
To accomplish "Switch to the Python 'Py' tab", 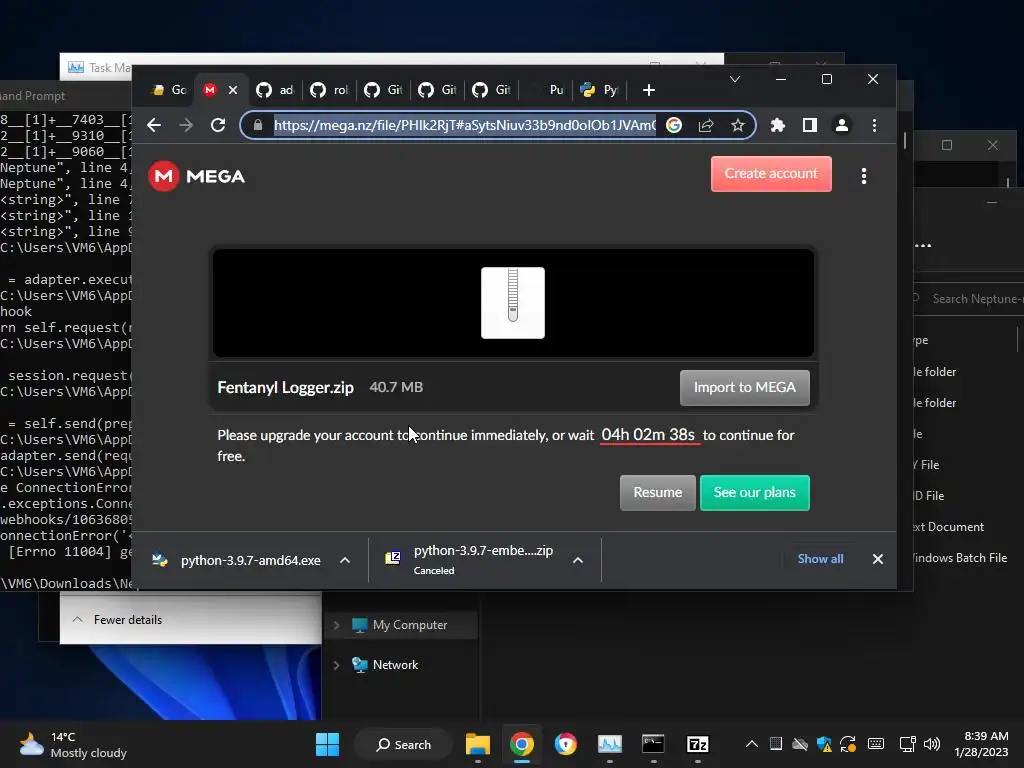I will 599,90.
